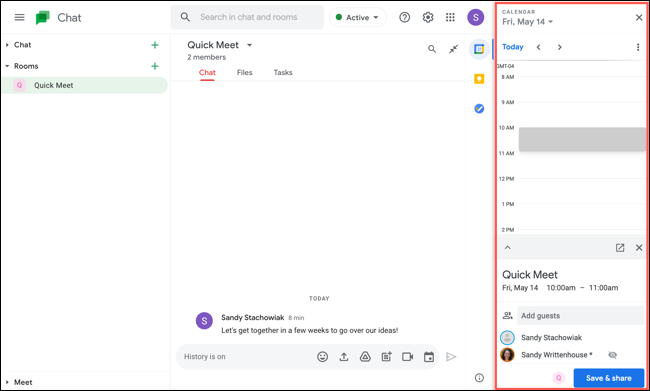
Task: Send the chat message arrow
Action: 451,357
